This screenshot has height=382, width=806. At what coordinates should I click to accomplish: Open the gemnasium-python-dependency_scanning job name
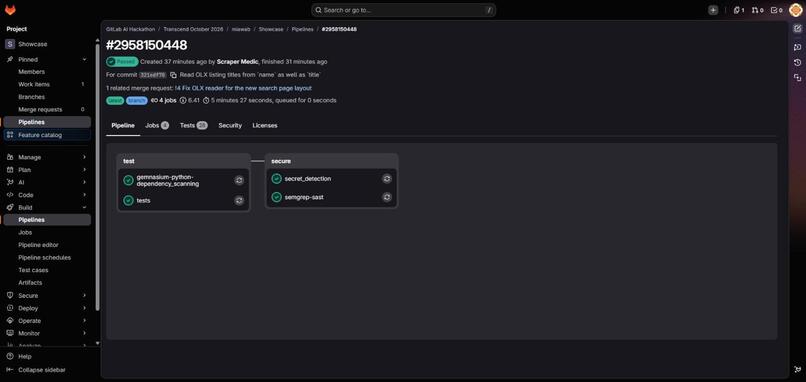pyautogui.click(x=168, y=180)
